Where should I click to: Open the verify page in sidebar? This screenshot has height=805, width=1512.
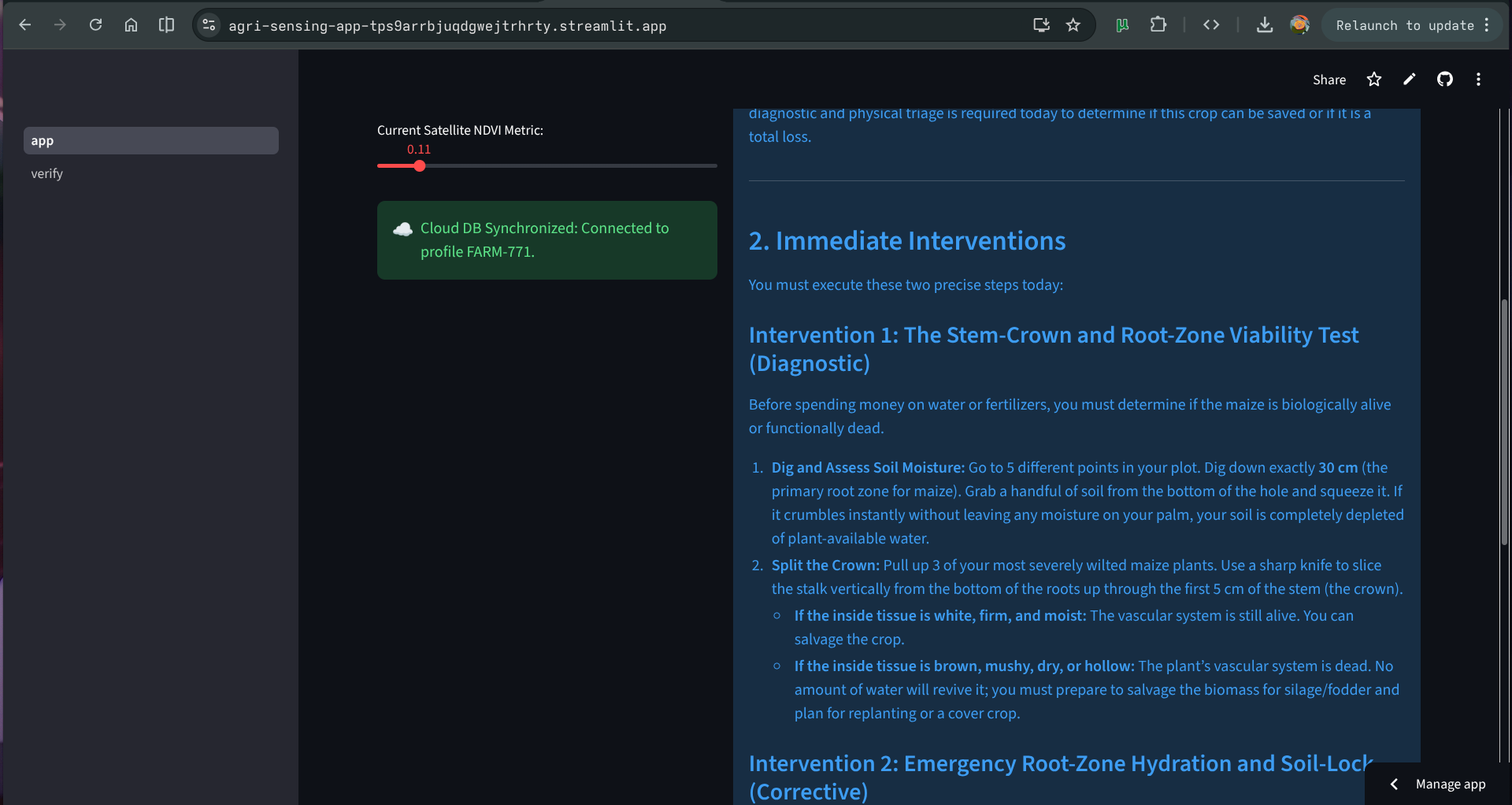coord(151,173)
